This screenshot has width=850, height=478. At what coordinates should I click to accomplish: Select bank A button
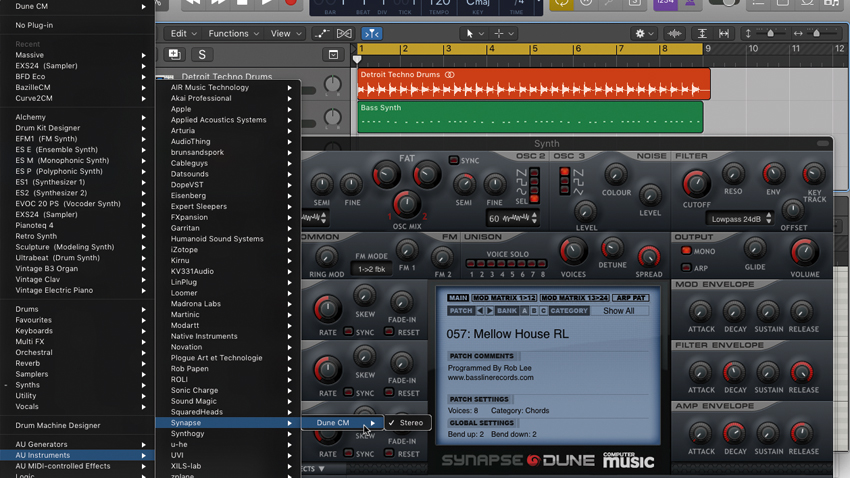coord(524,311)
